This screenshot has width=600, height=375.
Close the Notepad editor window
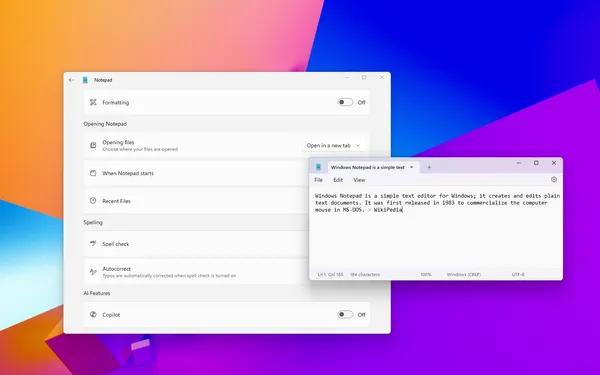pyautogui.click(x=554, y=163)
